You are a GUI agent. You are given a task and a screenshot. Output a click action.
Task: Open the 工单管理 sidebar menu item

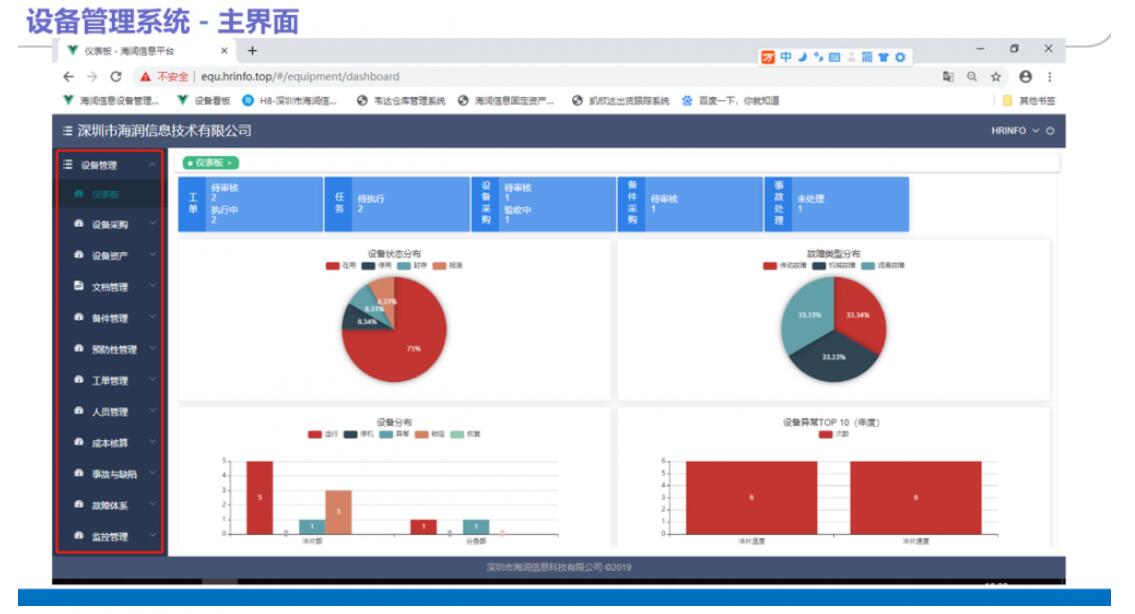[110, 381]
